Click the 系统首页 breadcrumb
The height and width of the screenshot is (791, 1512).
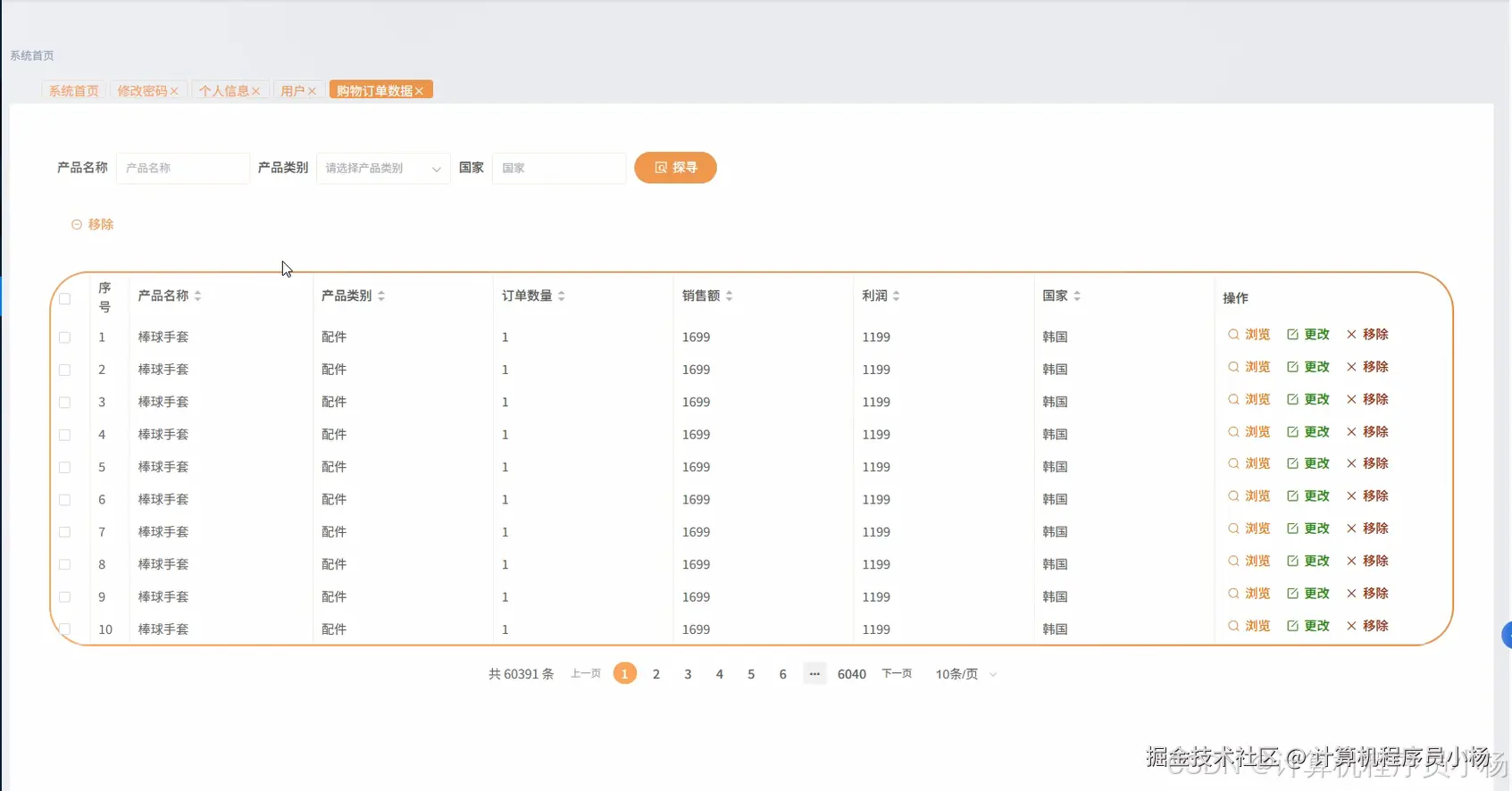32,55
